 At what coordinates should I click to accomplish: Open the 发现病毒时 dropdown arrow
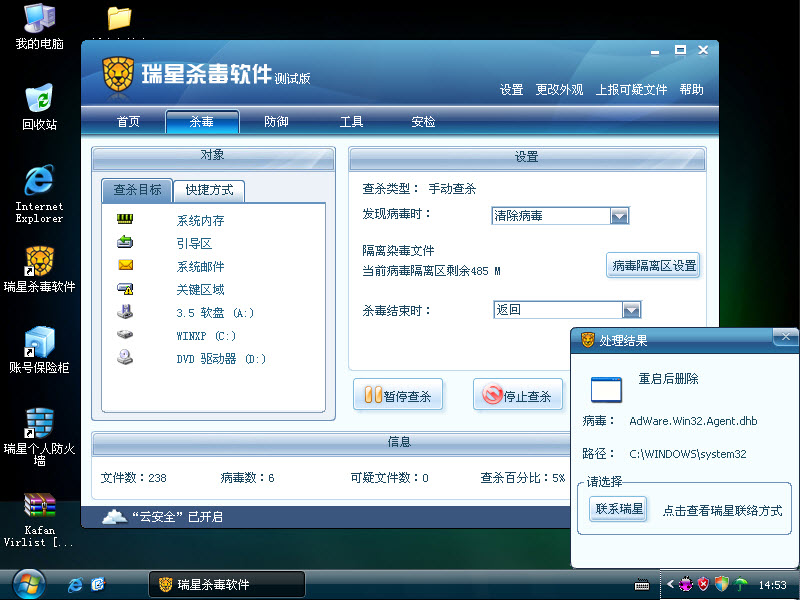619,216
